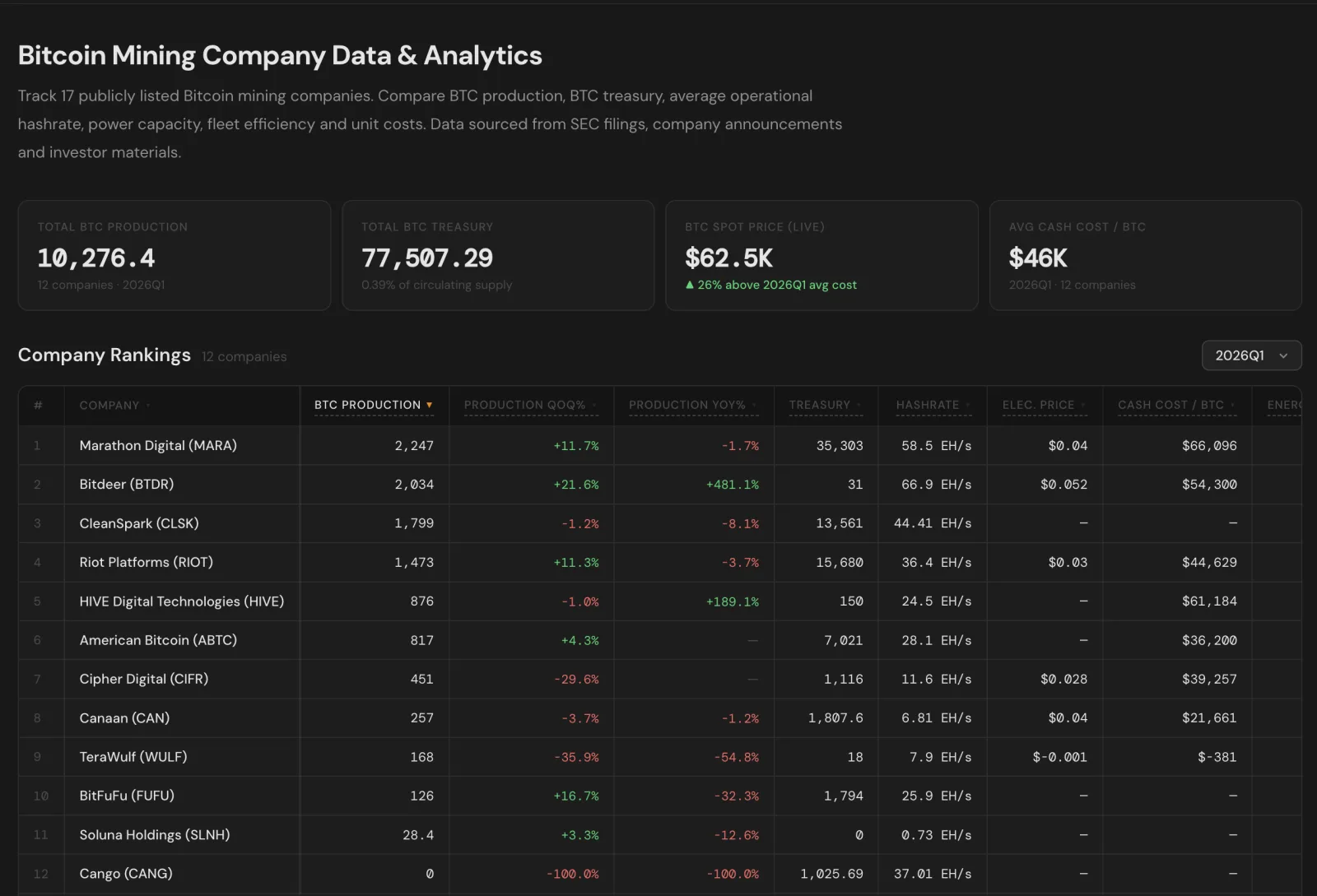Select Riot Platforms' cash cost $44,629
The height and width of the screenshot is (896, 1317).
click(1209, 563)
